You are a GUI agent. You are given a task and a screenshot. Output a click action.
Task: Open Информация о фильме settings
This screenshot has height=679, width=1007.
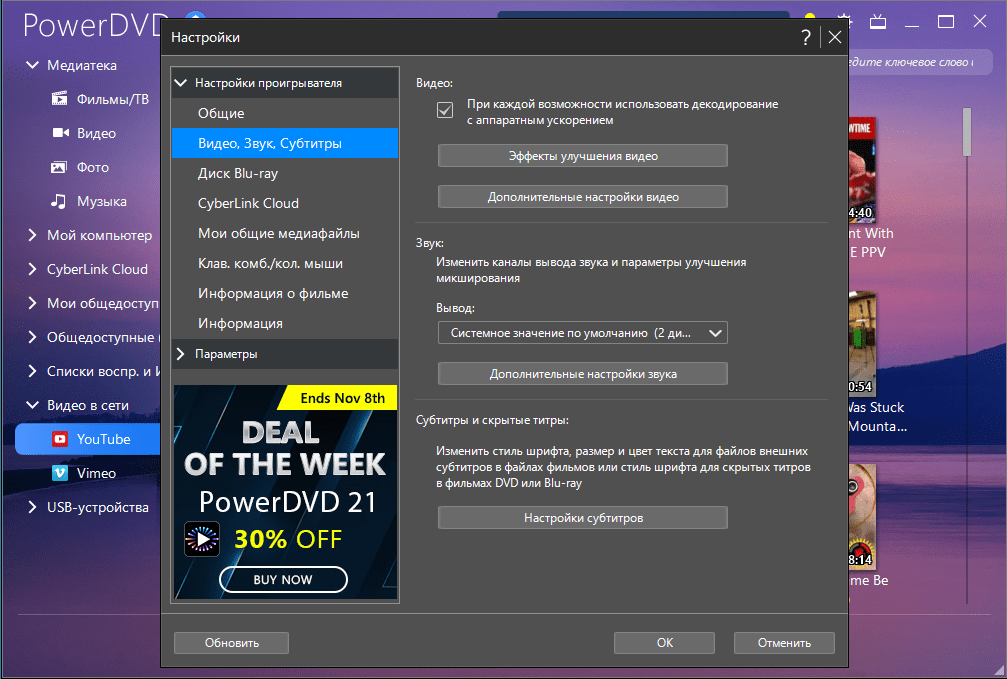tap(285, 294)
